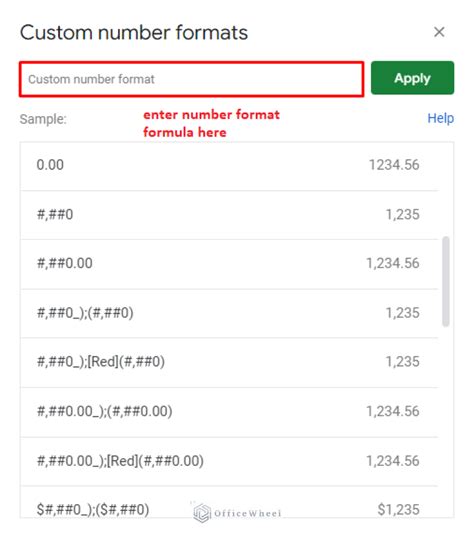
Task: Choose #,##0.00_);(#,##0.00) format row
Action: 229,412
